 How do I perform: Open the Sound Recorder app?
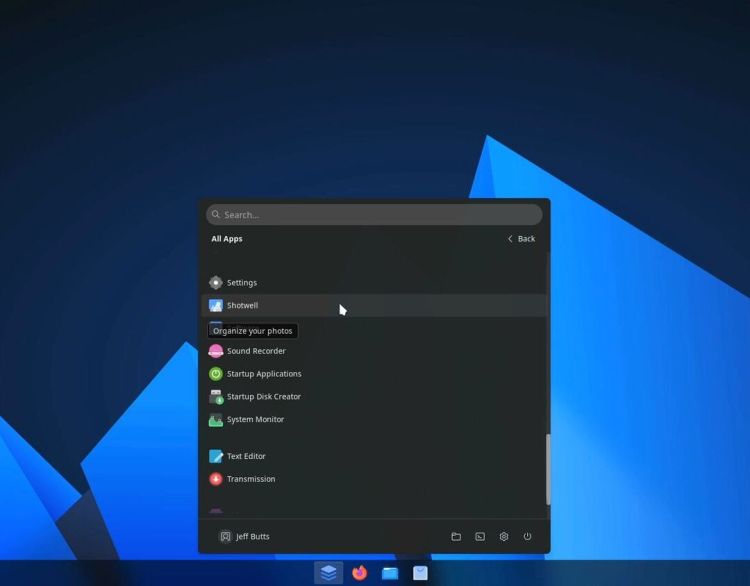click(x=256, y=352)
